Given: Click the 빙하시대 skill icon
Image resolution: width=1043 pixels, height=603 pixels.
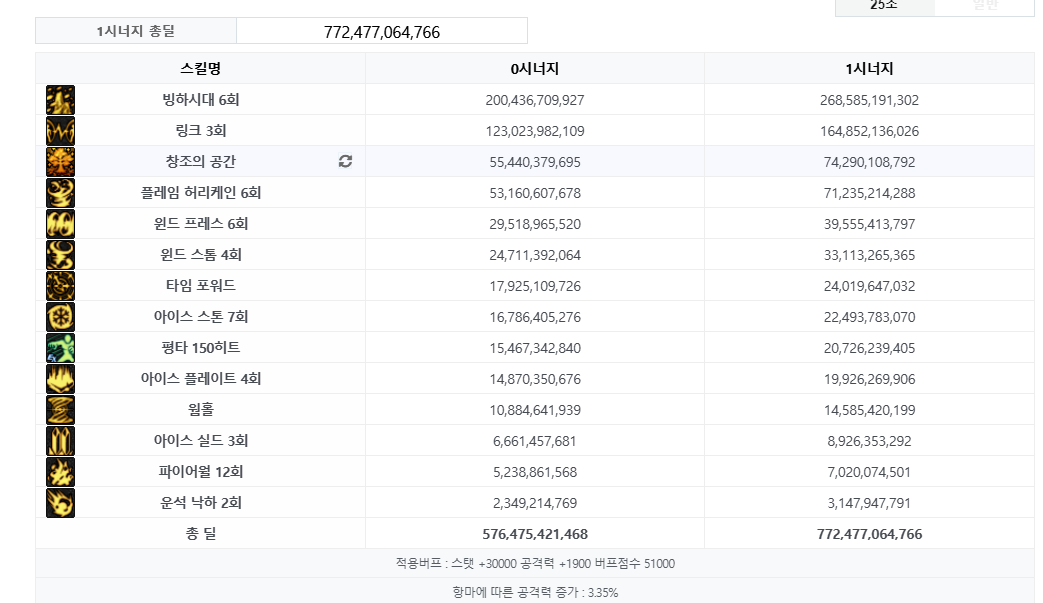Looking at the screenshot, I should pos(60,100).
